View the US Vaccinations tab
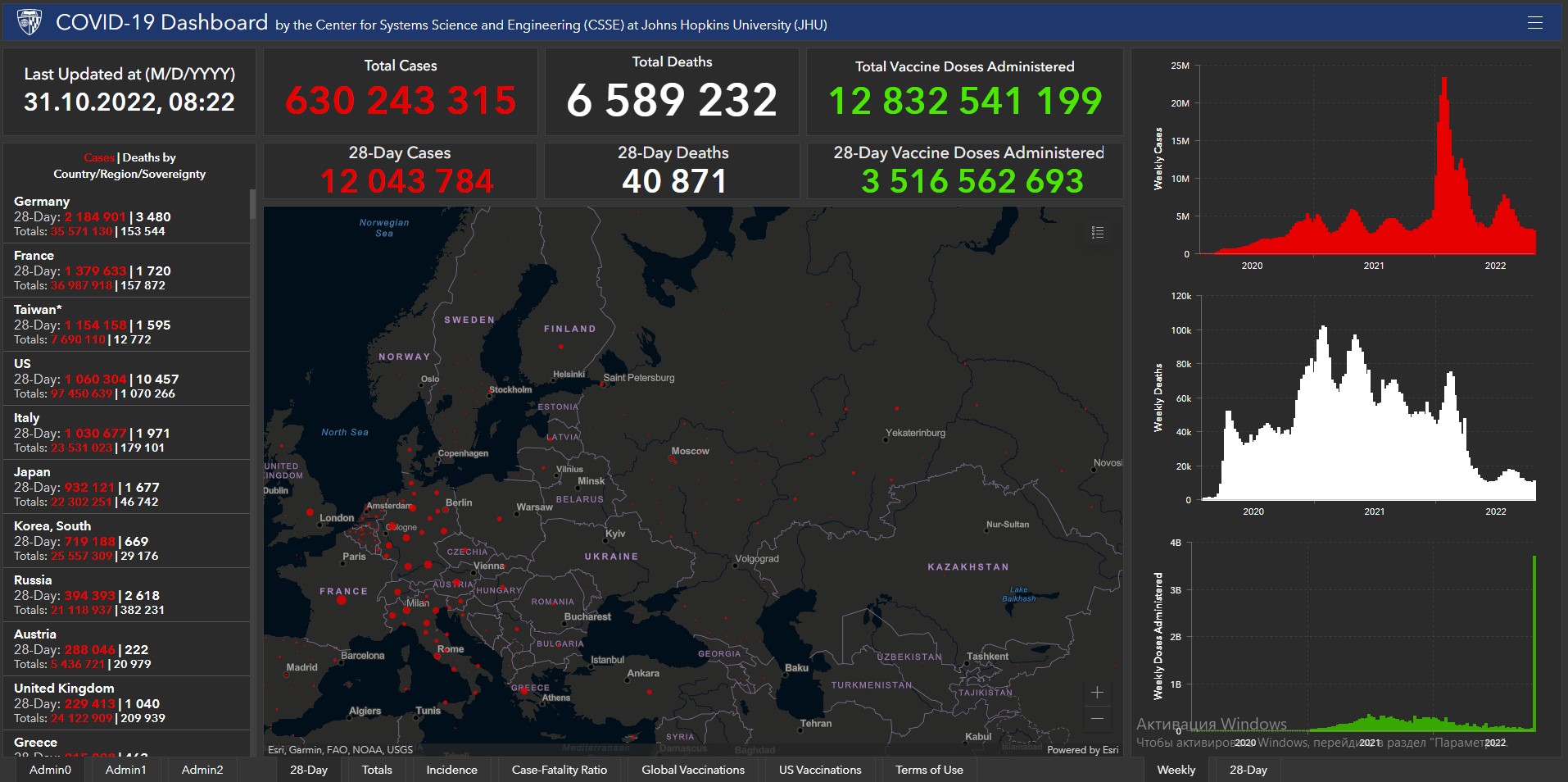1568x782 pixels. pos(820,770)
